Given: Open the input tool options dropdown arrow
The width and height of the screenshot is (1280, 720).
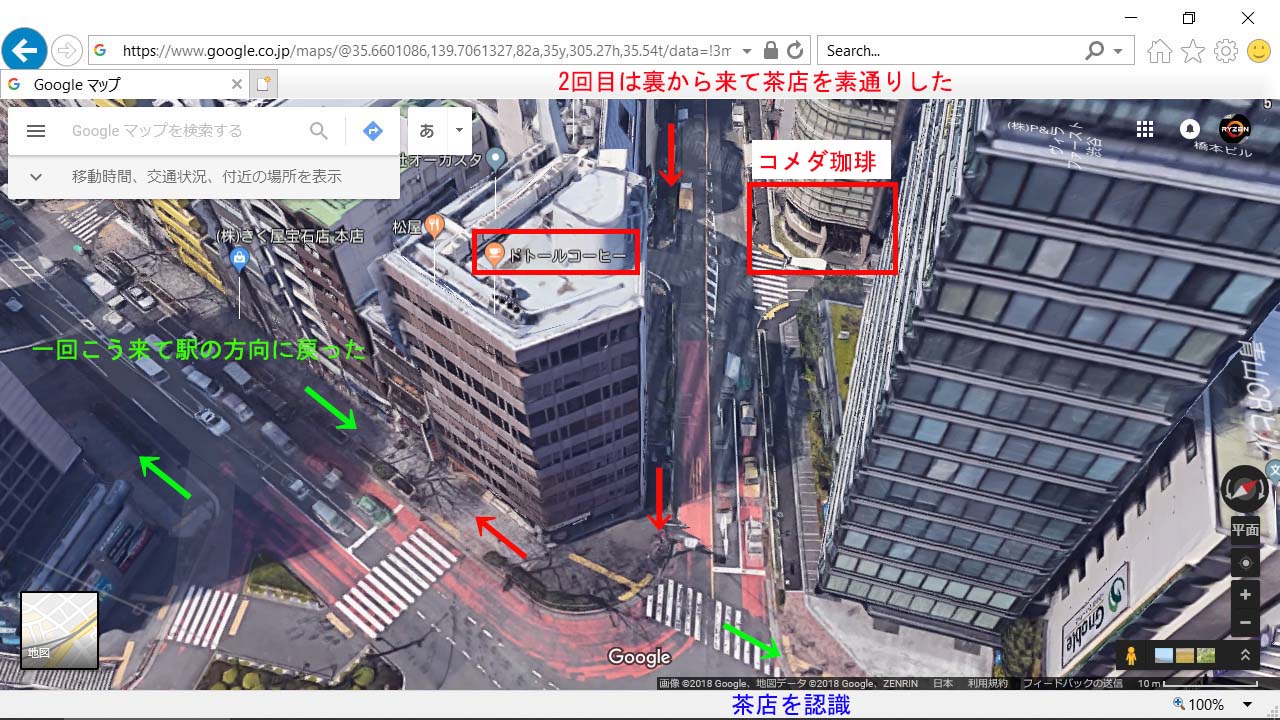Looking at the screenshot, I should point(459,130).
